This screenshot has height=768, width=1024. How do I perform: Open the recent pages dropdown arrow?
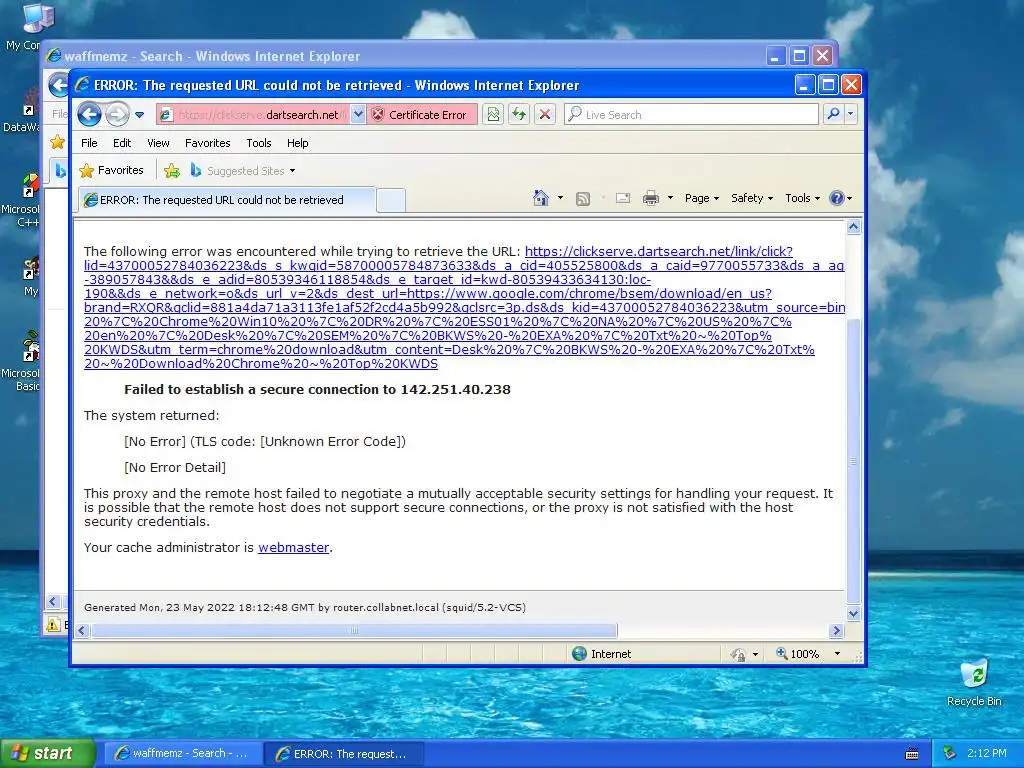click(140, 115)
